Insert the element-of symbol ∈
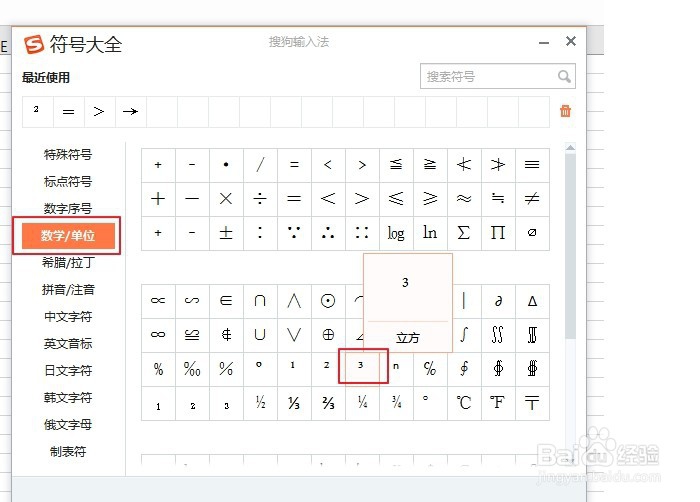 [x=226, y=301]
